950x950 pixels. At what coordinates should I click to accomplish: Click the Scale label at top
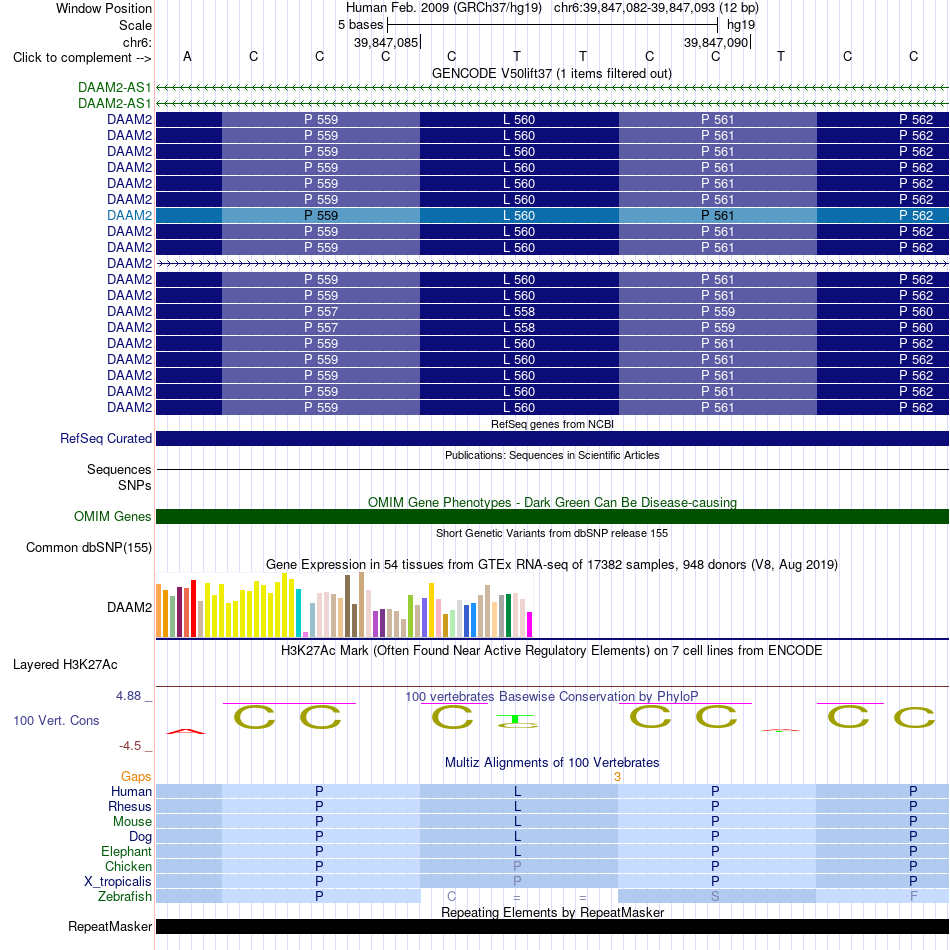[x=135, y=25]
